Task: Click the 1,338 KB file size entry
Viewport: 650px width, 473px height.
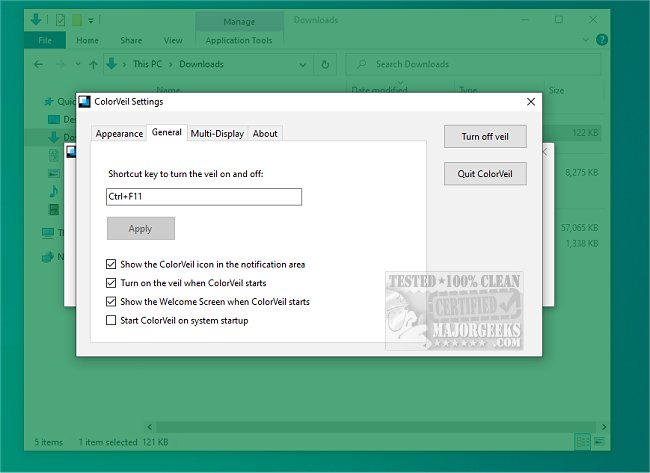Action: pos(582,244)
